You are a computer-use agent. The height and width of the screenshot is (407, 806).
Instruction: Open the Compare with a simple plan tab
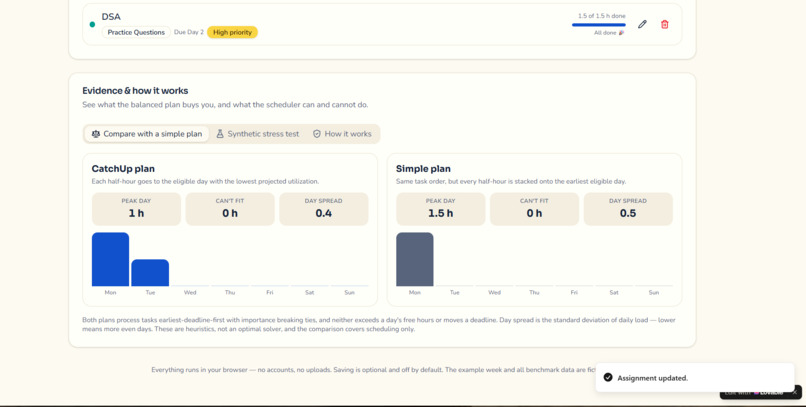point(147,134)
